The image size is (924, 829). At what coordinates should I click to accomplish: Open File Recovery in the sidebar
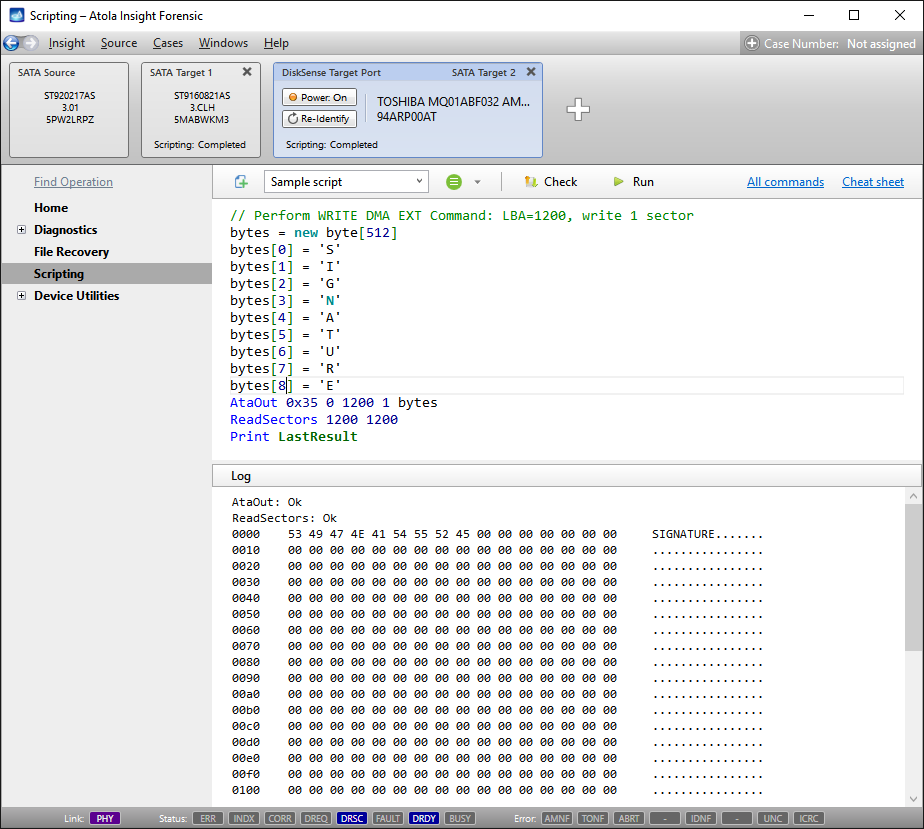pyautogui.click(x=71, y=252)
